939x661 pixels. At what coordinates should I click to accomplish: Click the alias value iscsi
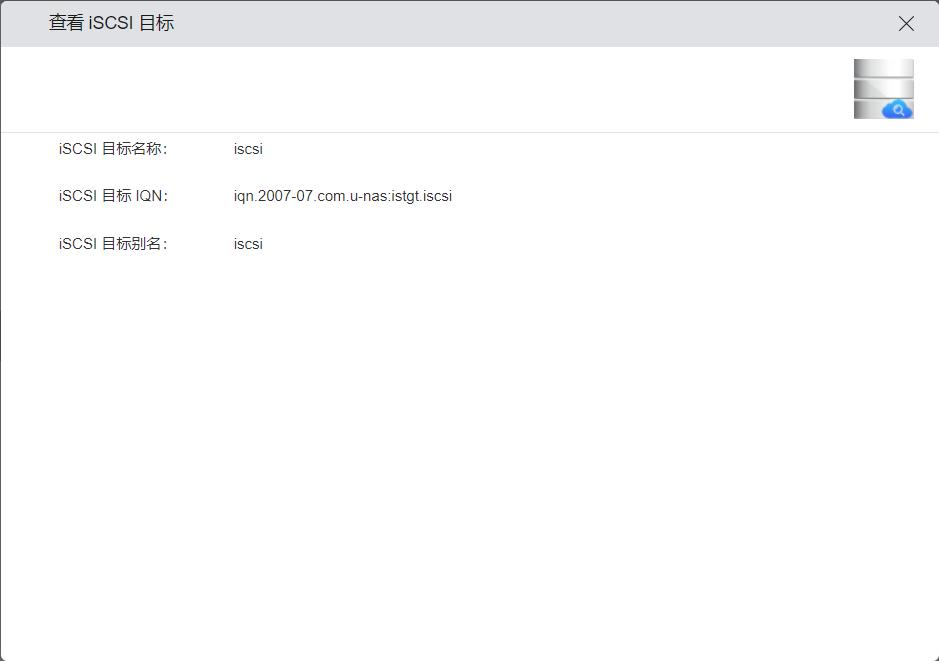248,244
